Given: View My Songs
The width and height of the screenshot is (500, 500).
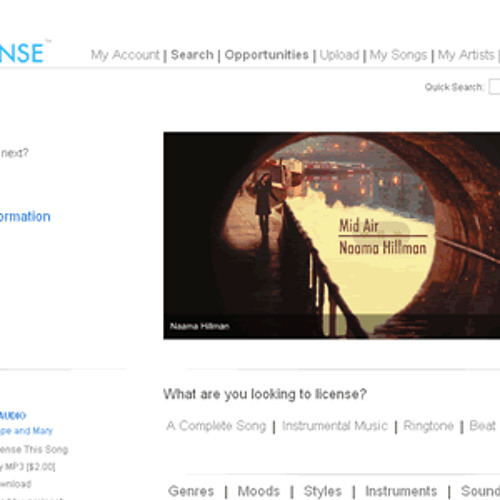Looking at the screenshot, I should (x=398, y=55).
